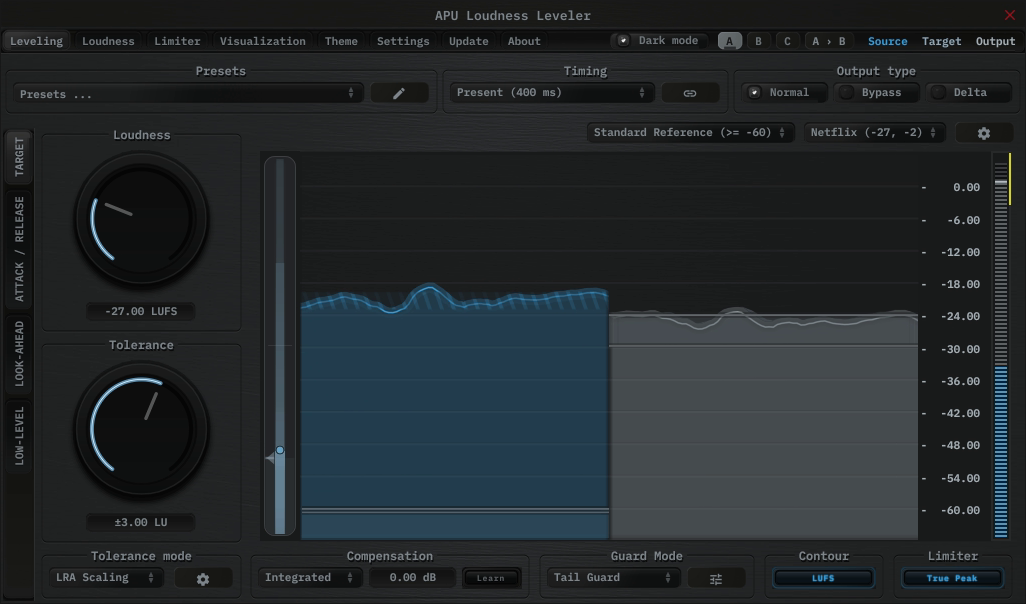Open the Tail Guard dropdown
The image size is (1026, 604).
(612, 578)
